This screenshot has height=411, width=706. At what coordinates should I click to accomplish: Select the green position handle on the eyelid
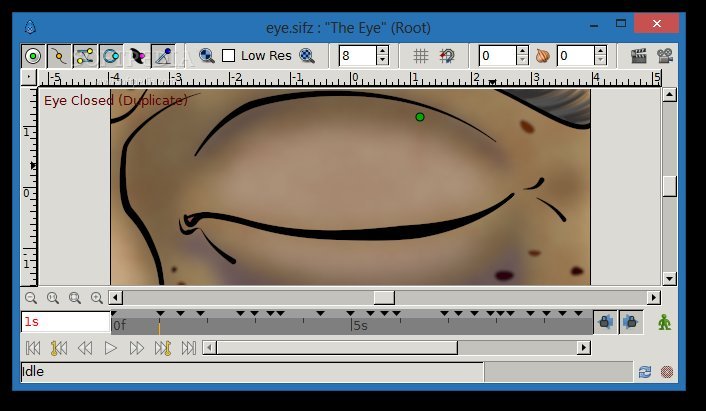click(420, 117)
